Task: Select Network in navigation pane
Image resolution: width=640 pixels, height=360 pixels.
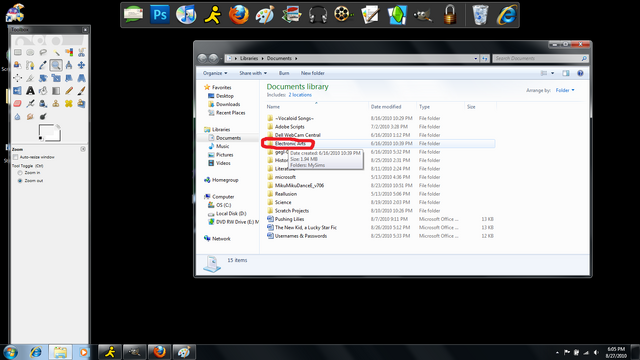Action: pyautogui.click(x=217, y=239)
